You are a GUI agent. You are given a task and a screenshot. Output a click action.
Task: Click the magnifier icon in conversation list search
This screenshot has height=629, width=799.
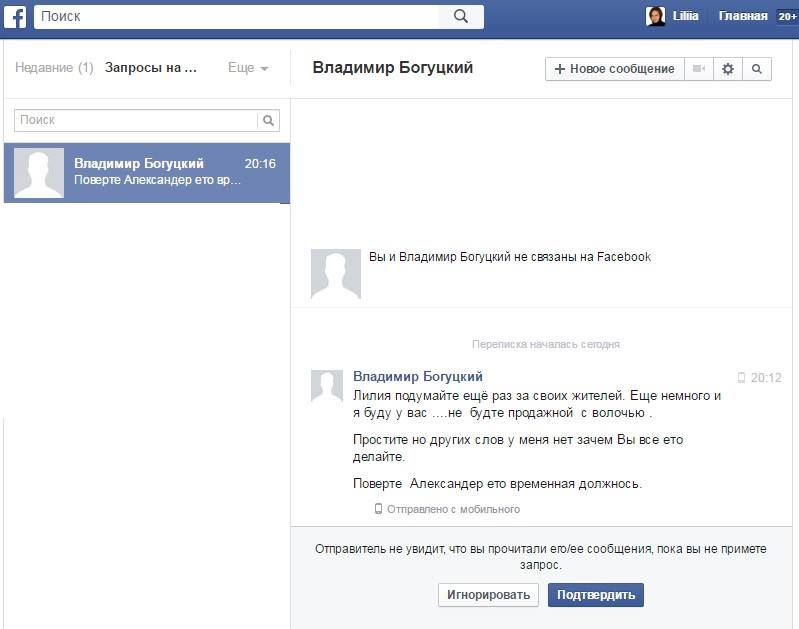(x=268, y=120)
